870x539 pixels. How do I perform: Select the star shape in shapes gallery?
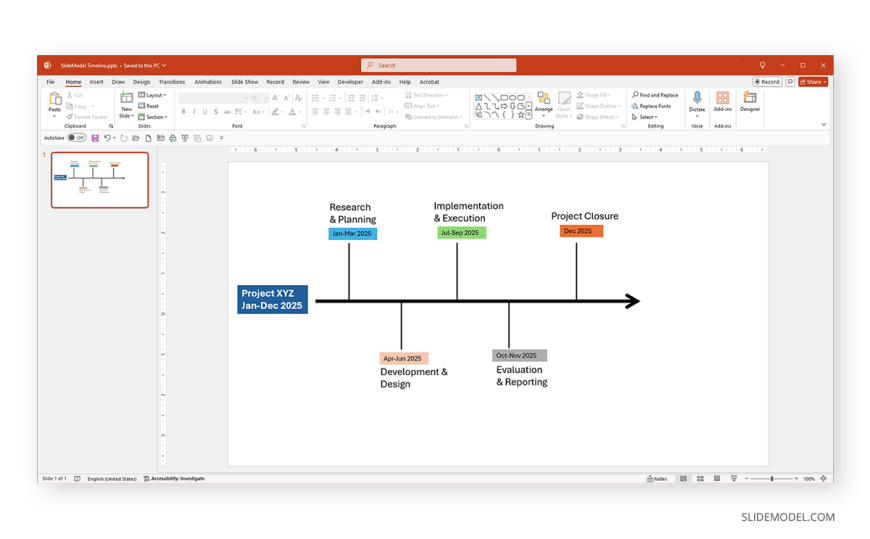[520, 115]
